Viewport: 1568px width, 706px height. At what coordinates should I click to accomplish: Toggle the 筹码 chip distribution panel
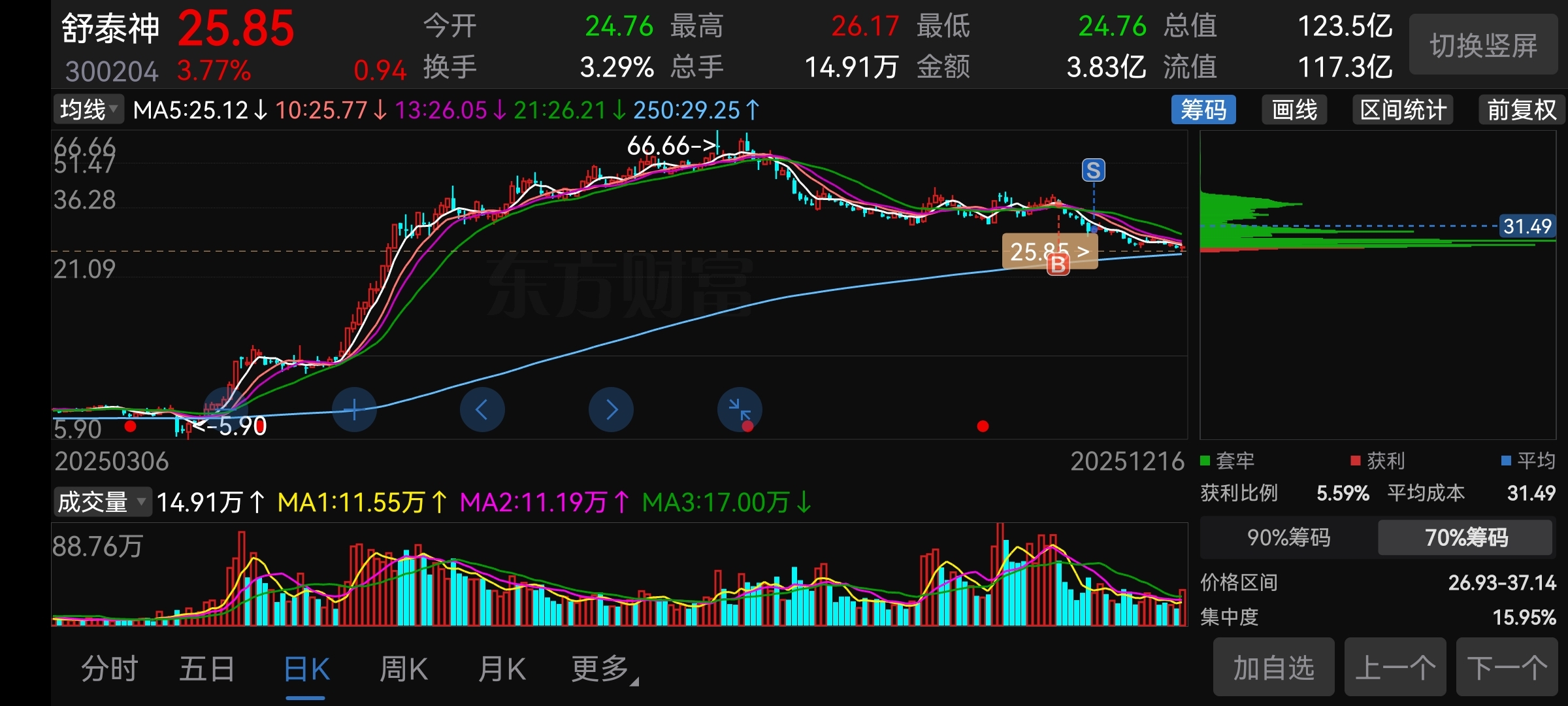click(1203, 110)
